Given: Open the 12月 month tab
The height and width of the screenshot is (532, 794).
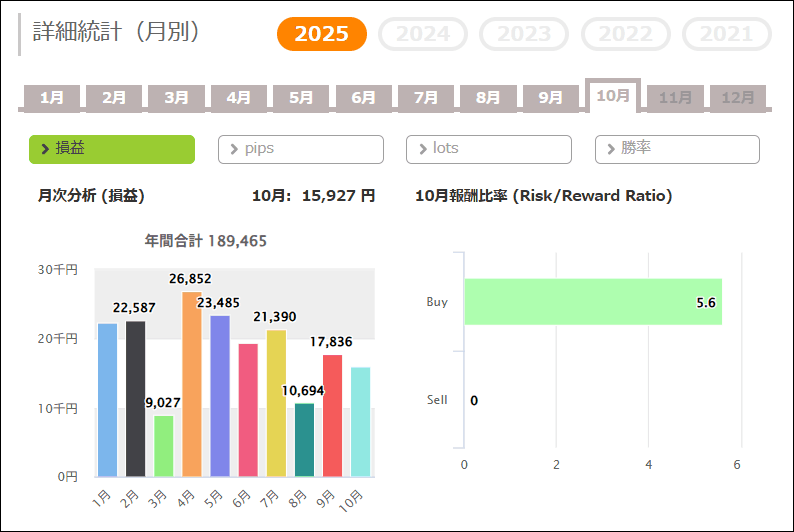Looking at the screenshot, I should pyautogui.click(x=738, y=98).
